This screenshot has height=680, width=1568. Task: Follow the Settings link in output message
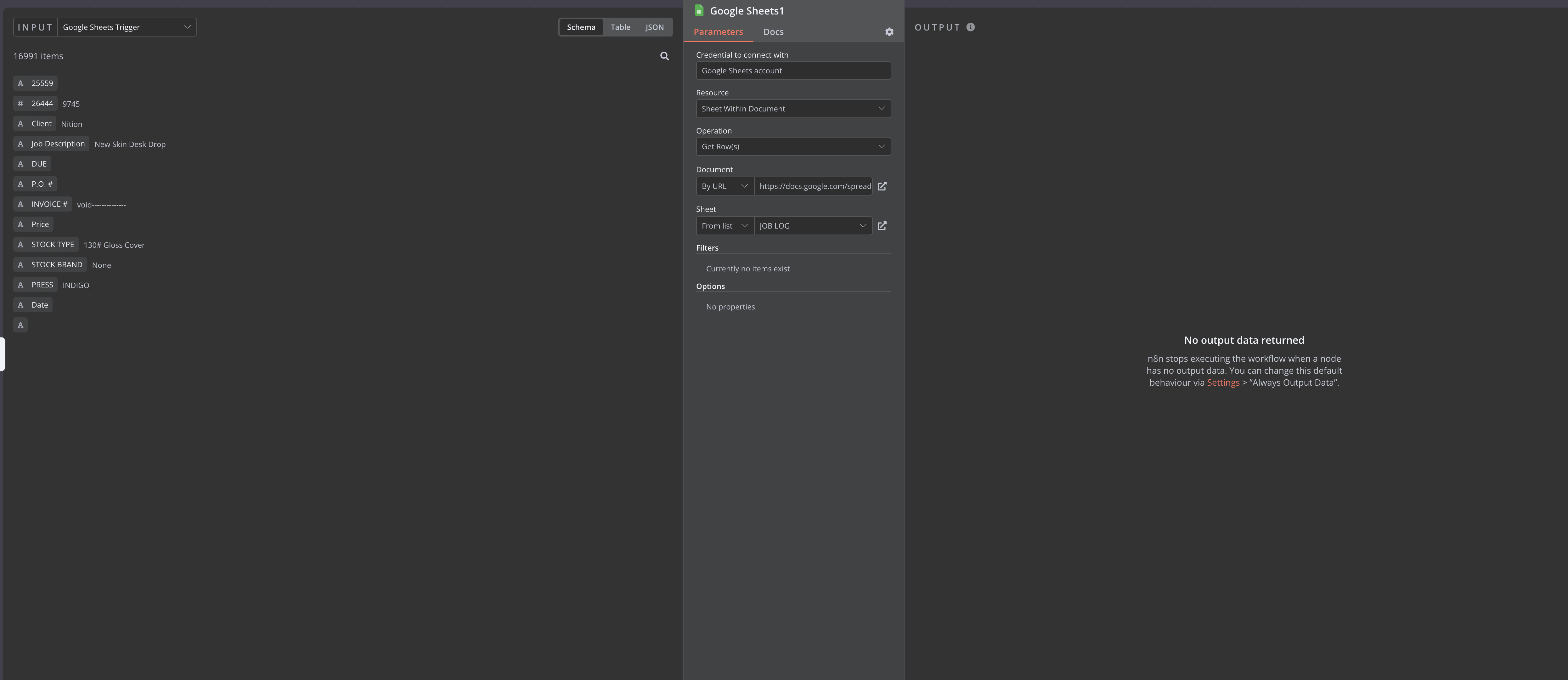click(1223, 383)
